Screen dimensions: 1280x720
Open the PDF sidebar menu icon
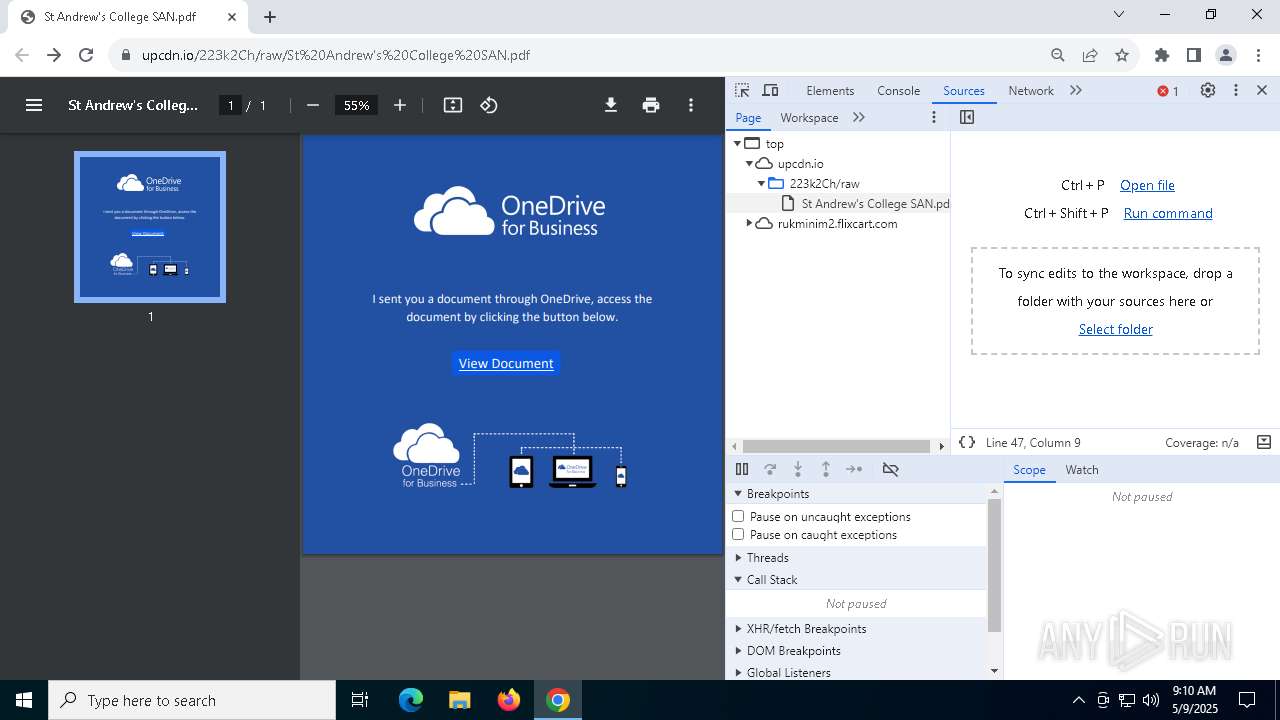[x=34, y=105]
